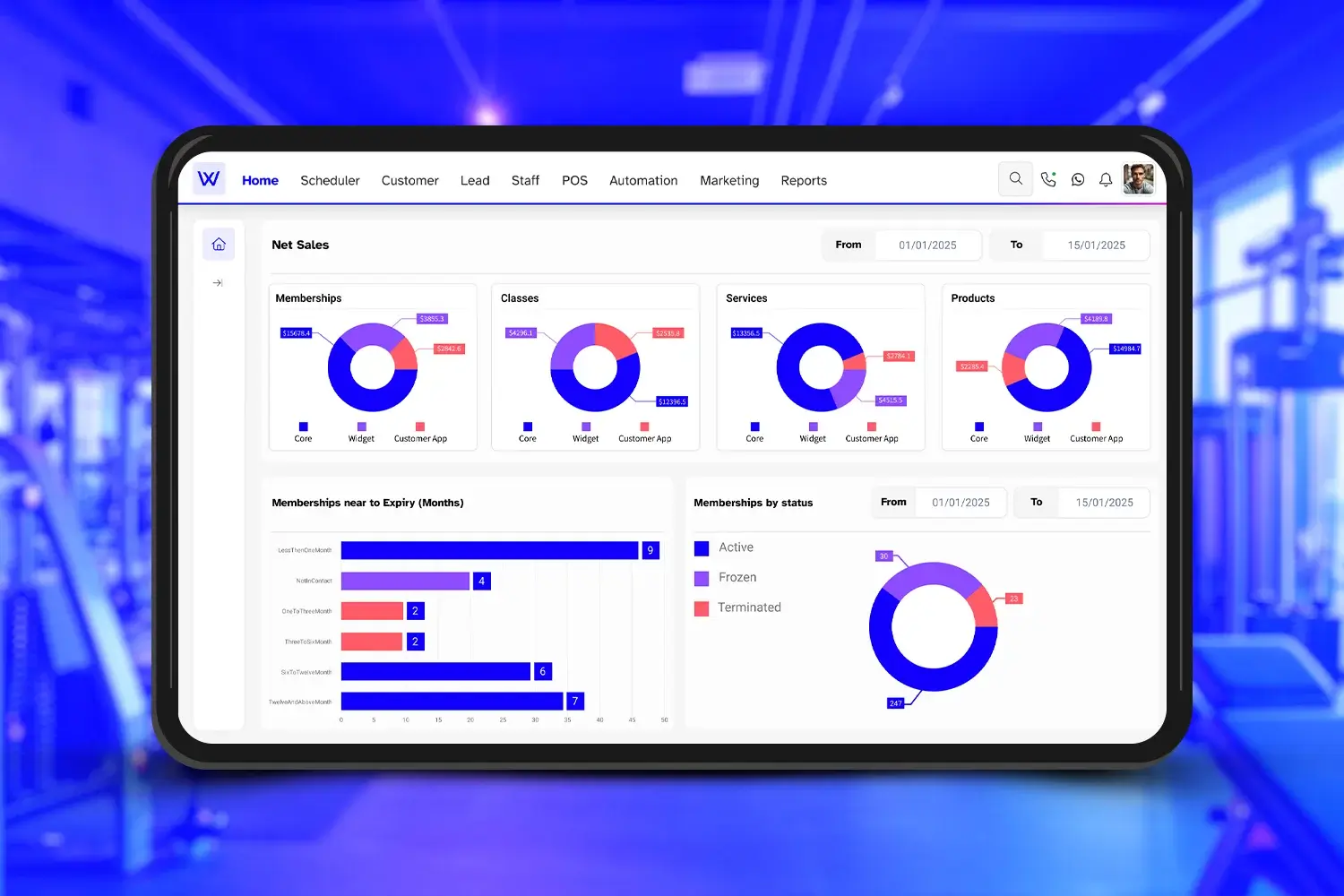Click the W logo in the top left

tap(208, 178)
